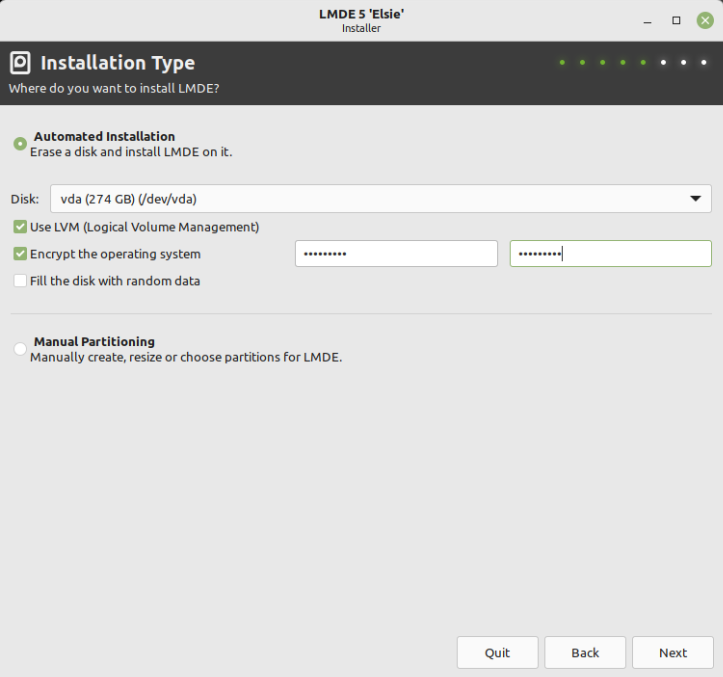Image resolution: width=723 pixels, height=677 pixels.
Task: Focus the first encryption password field
Action: click(396, 254)
